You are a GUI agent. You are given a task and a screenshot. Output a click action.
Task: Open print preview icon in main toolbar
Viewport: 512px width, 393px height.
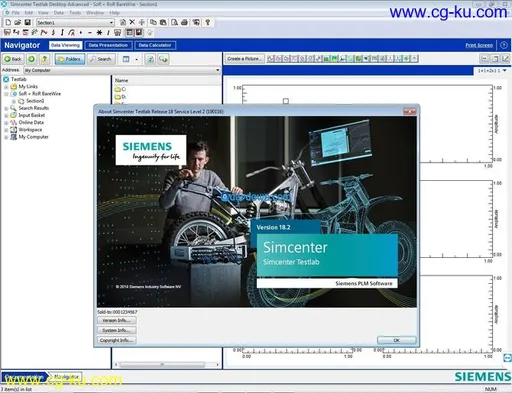point(174,22)
